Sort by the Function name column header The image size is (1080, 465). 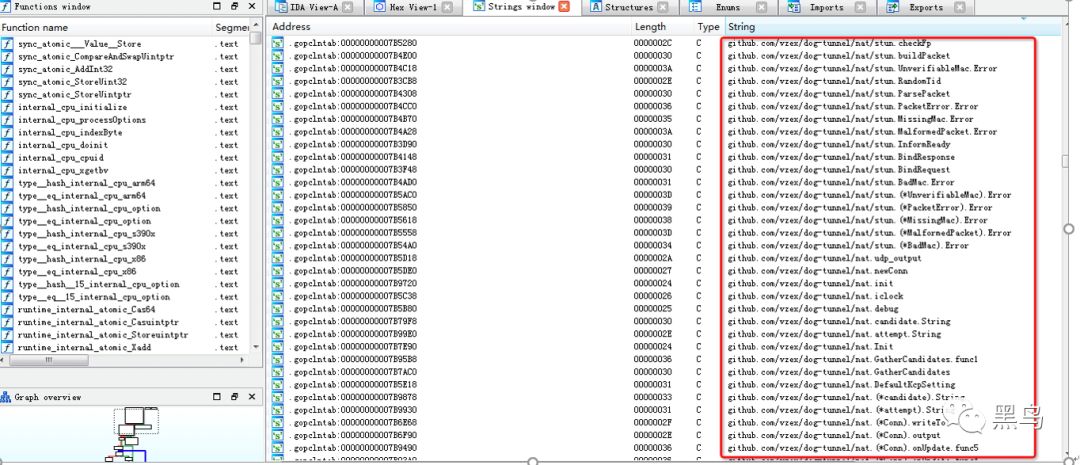tap(106, 28)
